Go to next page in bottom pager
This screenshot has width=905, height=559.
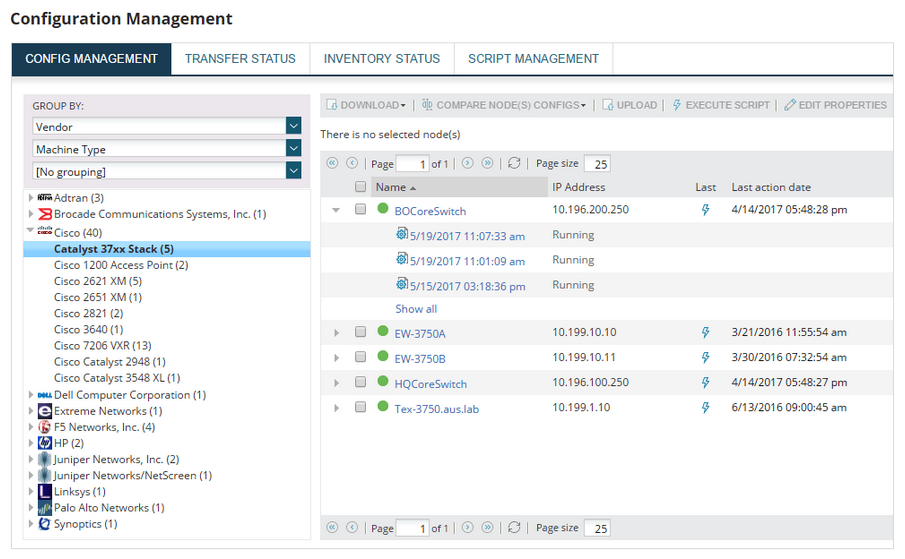click(x=468, y=527)
